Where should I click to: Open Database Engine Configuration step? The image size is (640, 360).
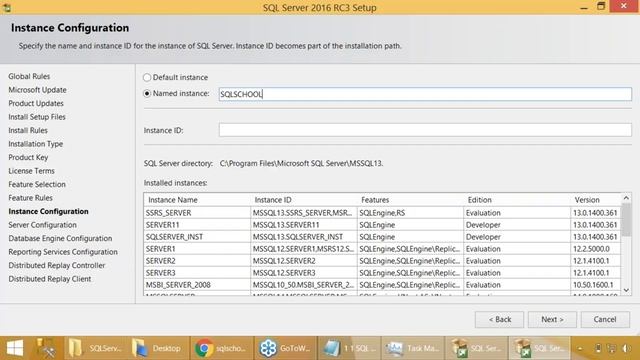[60, 238]
